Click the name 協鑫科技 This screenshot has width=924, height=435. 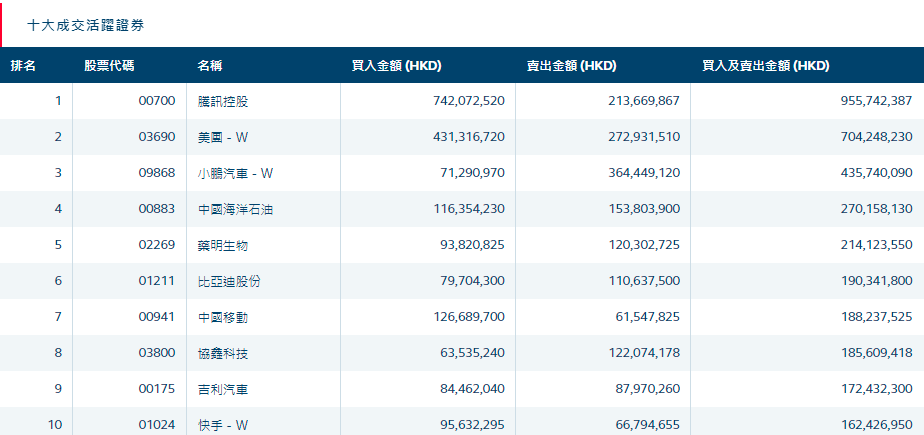(223, 353)
